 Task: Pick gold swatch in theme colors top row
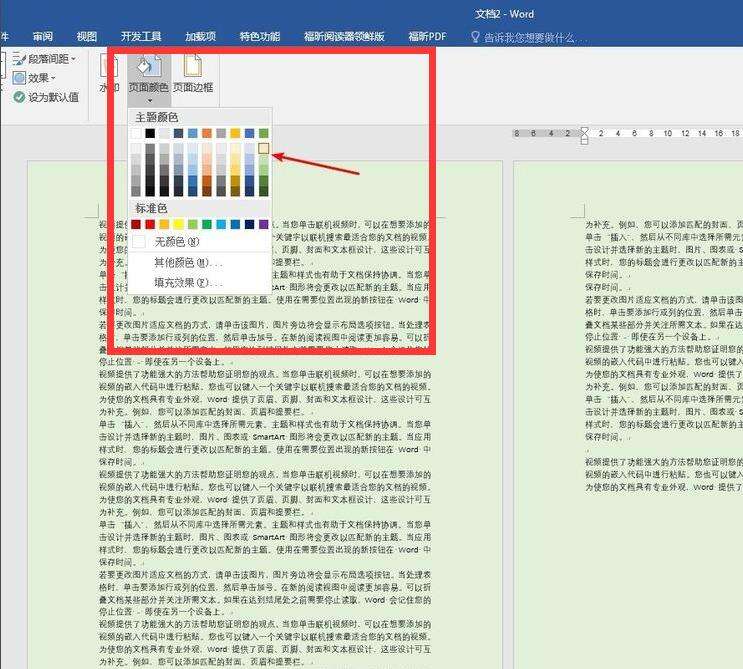[236, 134]
